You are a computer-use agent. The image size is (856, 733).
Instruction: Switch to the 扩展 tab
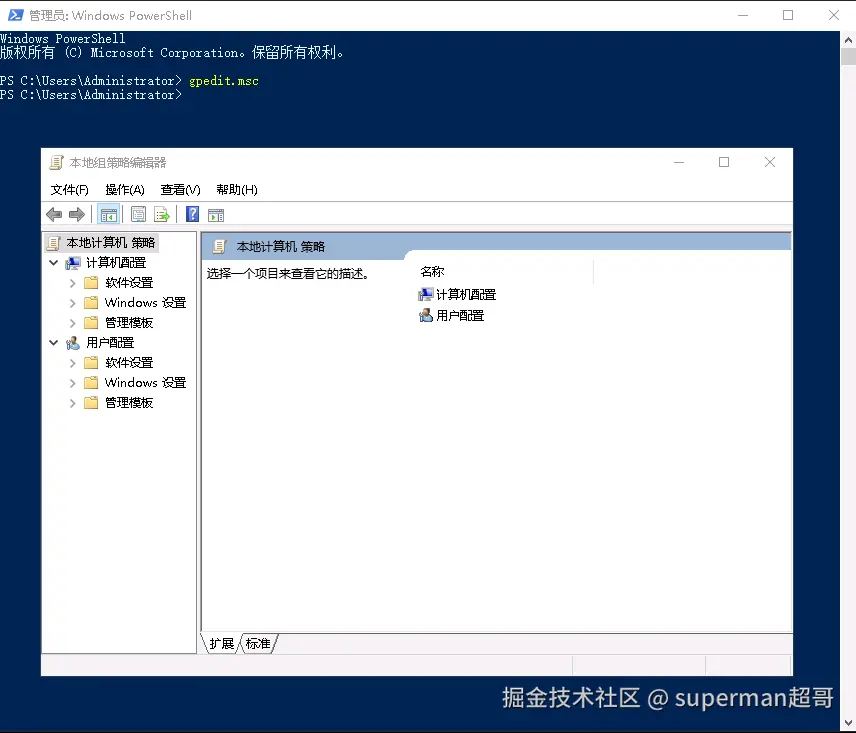pos(222,644)
